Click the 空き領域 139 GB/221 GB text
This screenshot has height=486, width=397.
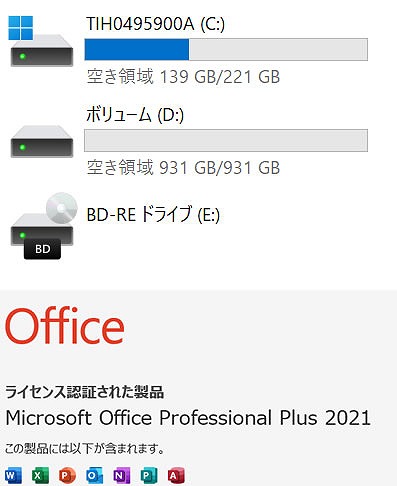click(x=183, y=76)
